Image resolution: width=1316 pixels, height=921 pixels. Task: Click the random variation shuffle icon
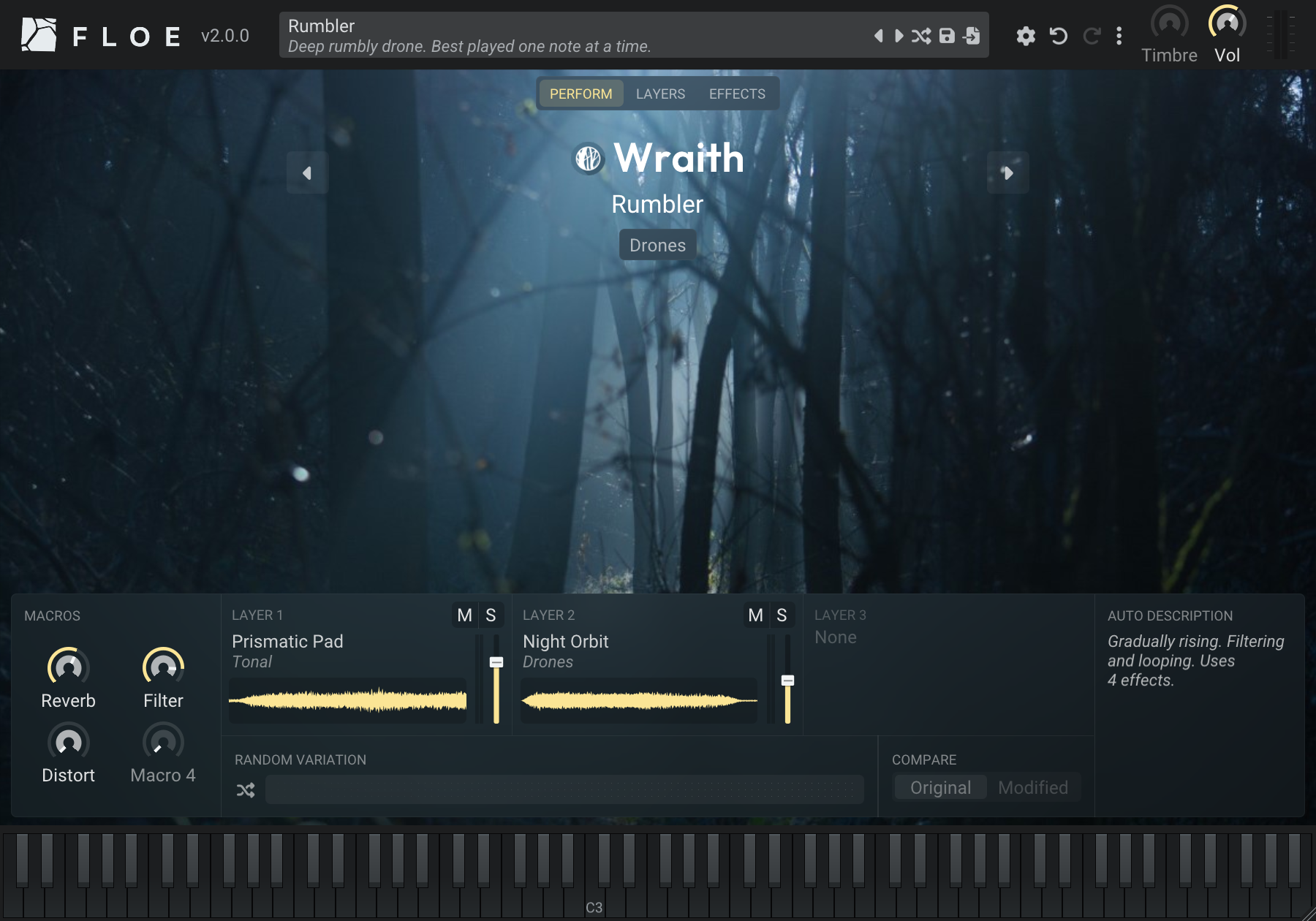246,790
